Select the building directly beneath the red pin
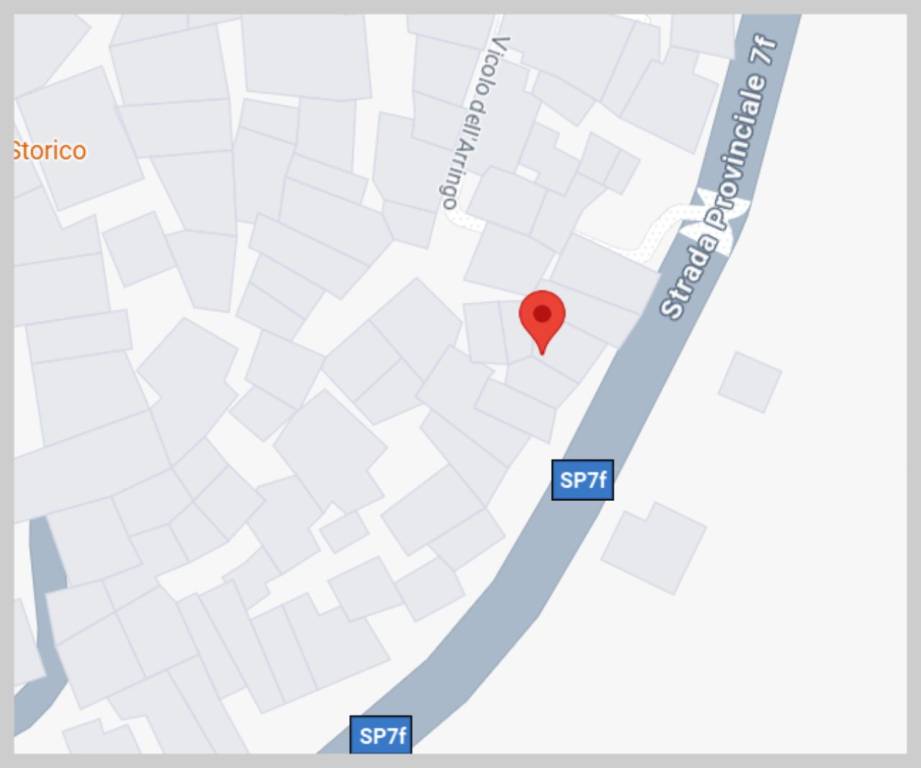Viewport: 921px width, 768px height. (x=541, y=382)
